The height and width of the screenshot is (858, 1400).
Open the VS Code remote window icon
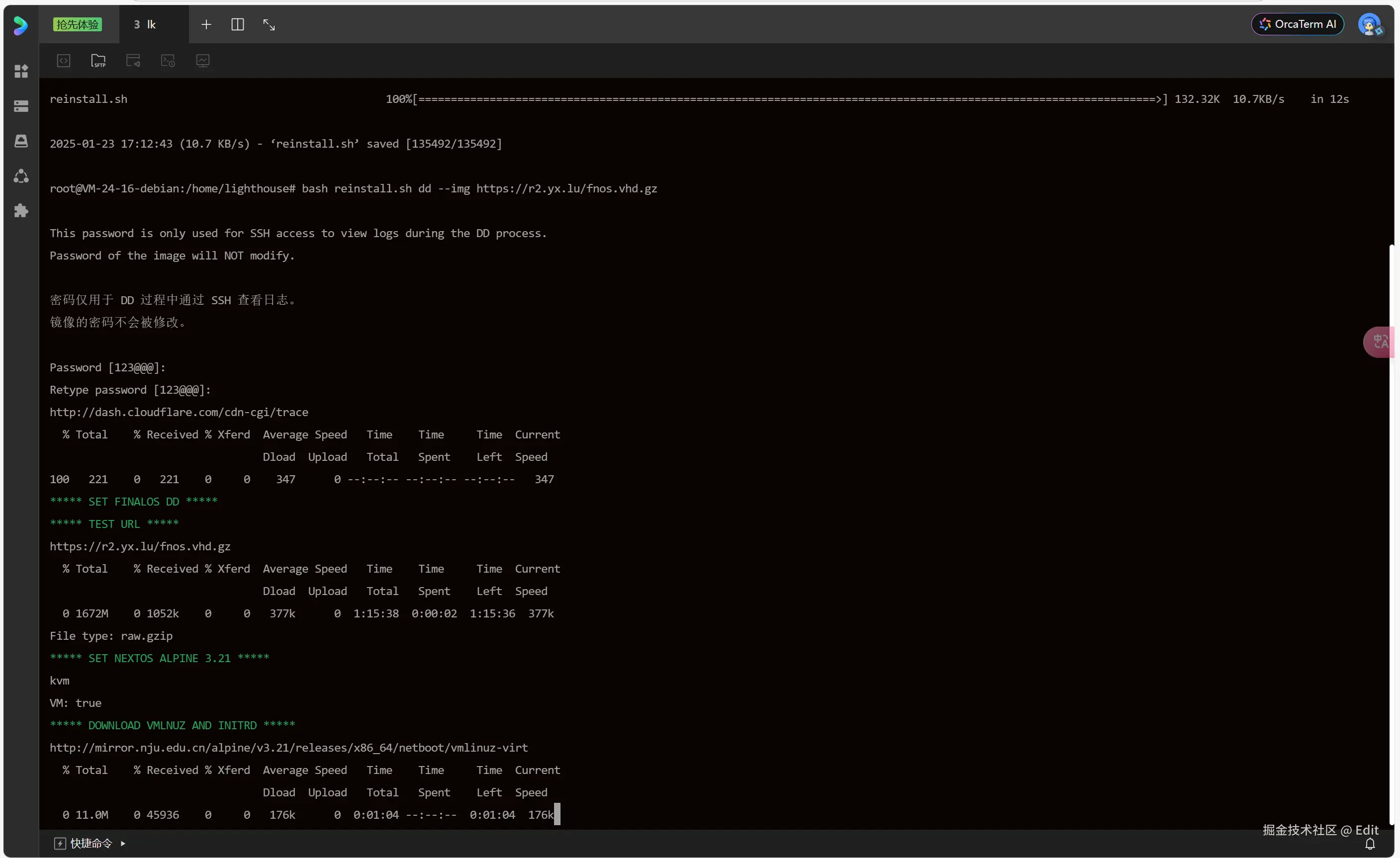[x=133, y=60]
